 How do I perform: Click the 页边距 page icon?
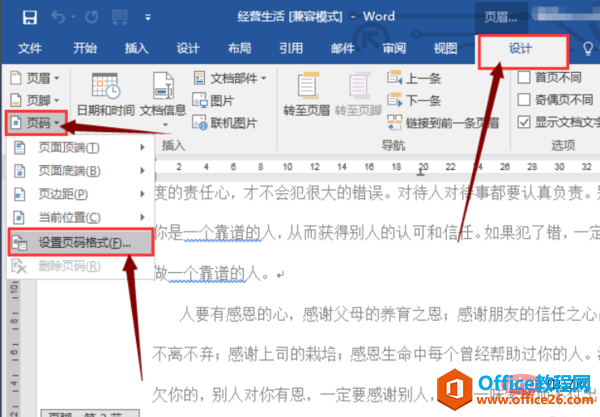20,195
